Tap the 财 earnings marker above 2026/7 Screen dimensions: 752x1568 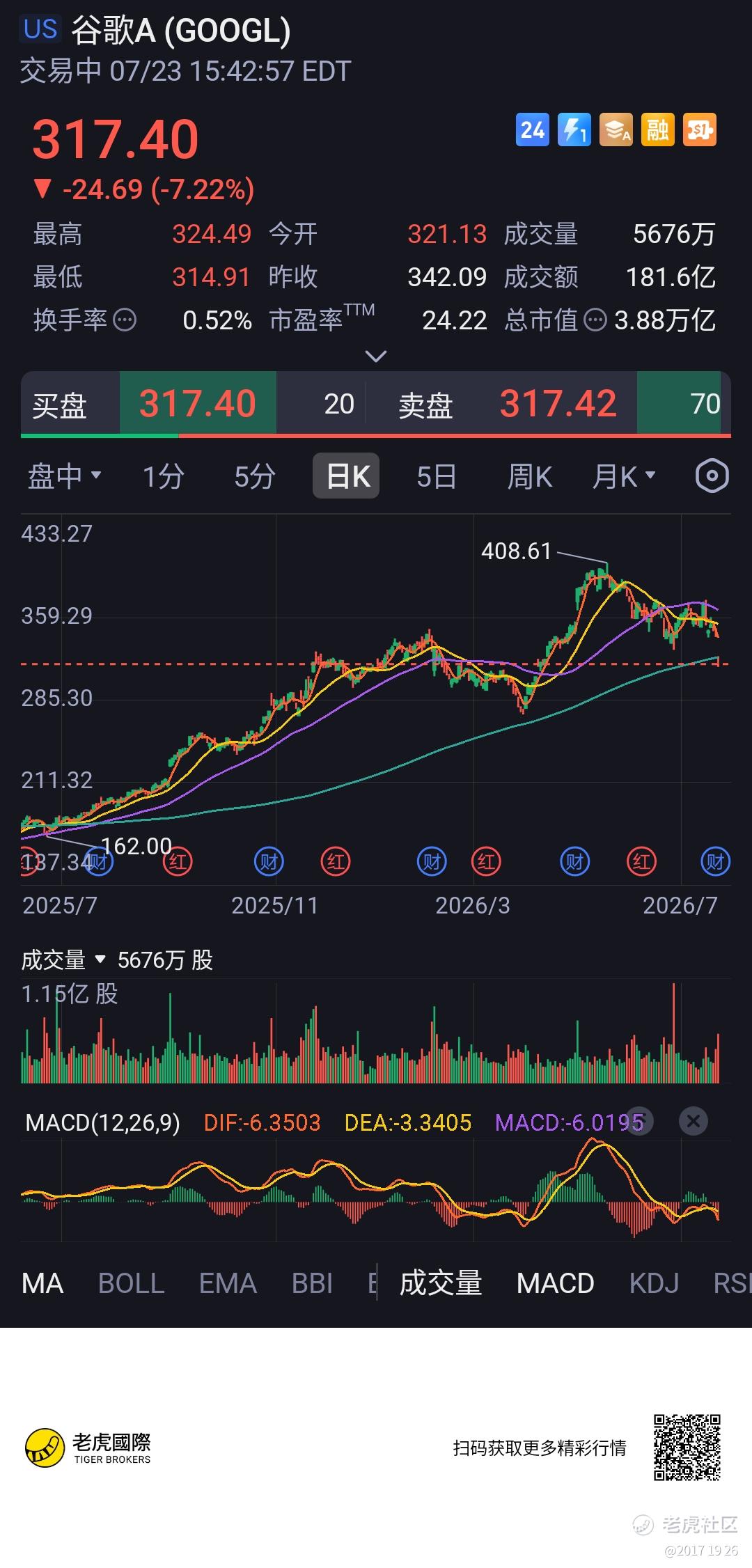715,862
